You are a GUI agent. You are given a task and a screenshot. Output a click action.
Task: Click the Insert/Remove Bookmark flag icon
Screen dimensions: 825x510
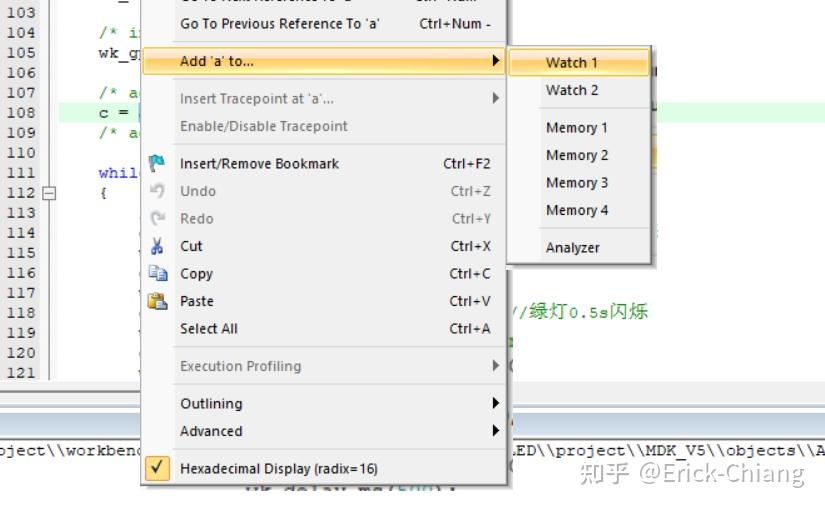pos(157,163)
